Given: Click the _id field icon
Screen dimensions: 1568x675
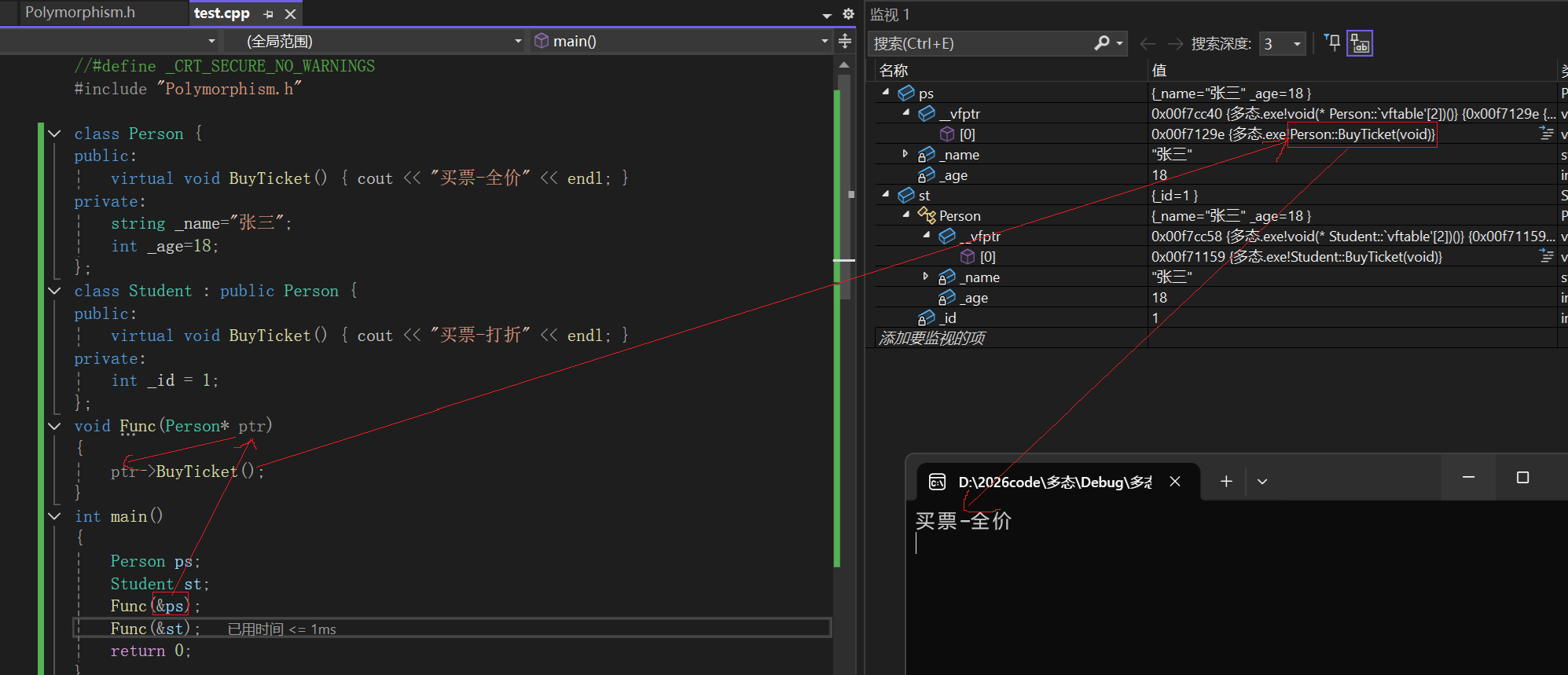Looking at the screenshot, I should pyautogui.click(x=927, y=318).
